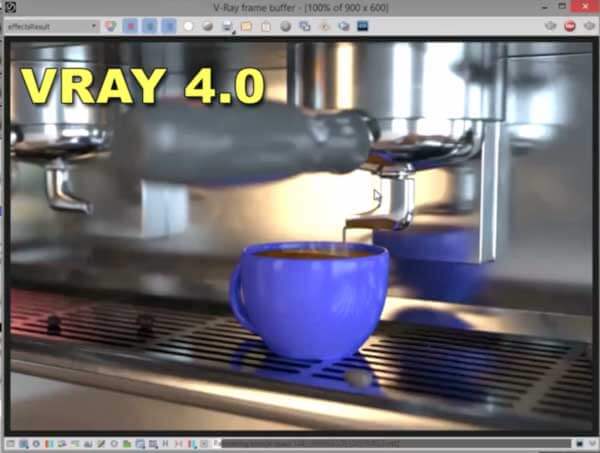Image resolution: width=600 pixels, height=453 pixels.
Task: Toggle sRGB color space display
Action: pyautogui.click(x=114, y=444)
